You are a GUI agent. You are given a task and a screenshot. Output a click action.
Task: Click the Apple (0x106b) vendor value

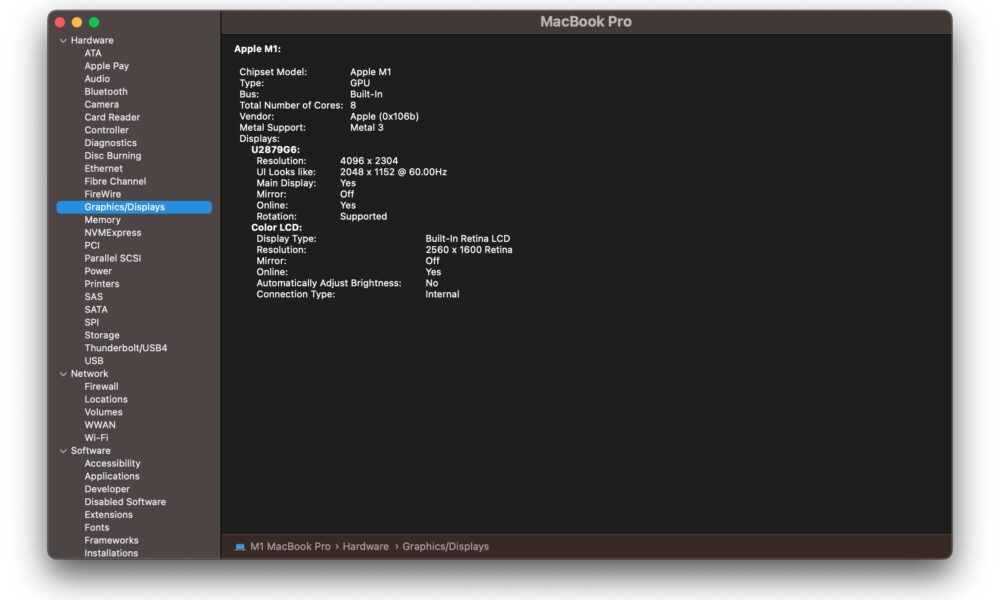[x=384, y=117]
